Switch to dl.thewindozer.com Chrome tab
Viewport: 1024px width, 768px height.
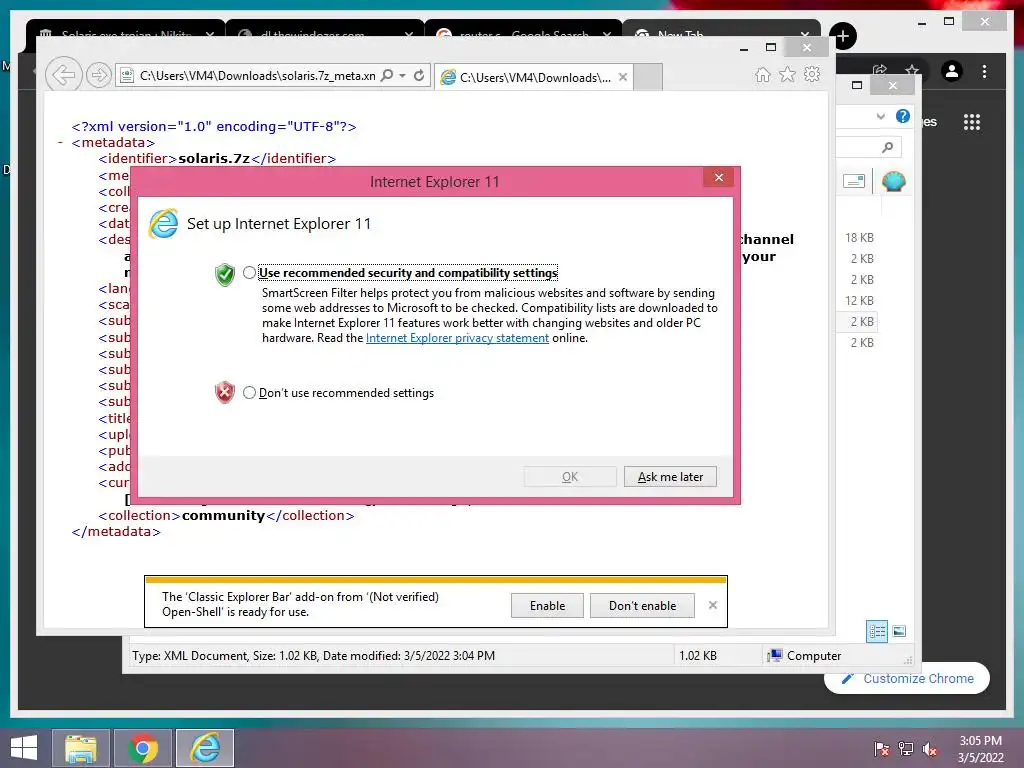point(325,31)
